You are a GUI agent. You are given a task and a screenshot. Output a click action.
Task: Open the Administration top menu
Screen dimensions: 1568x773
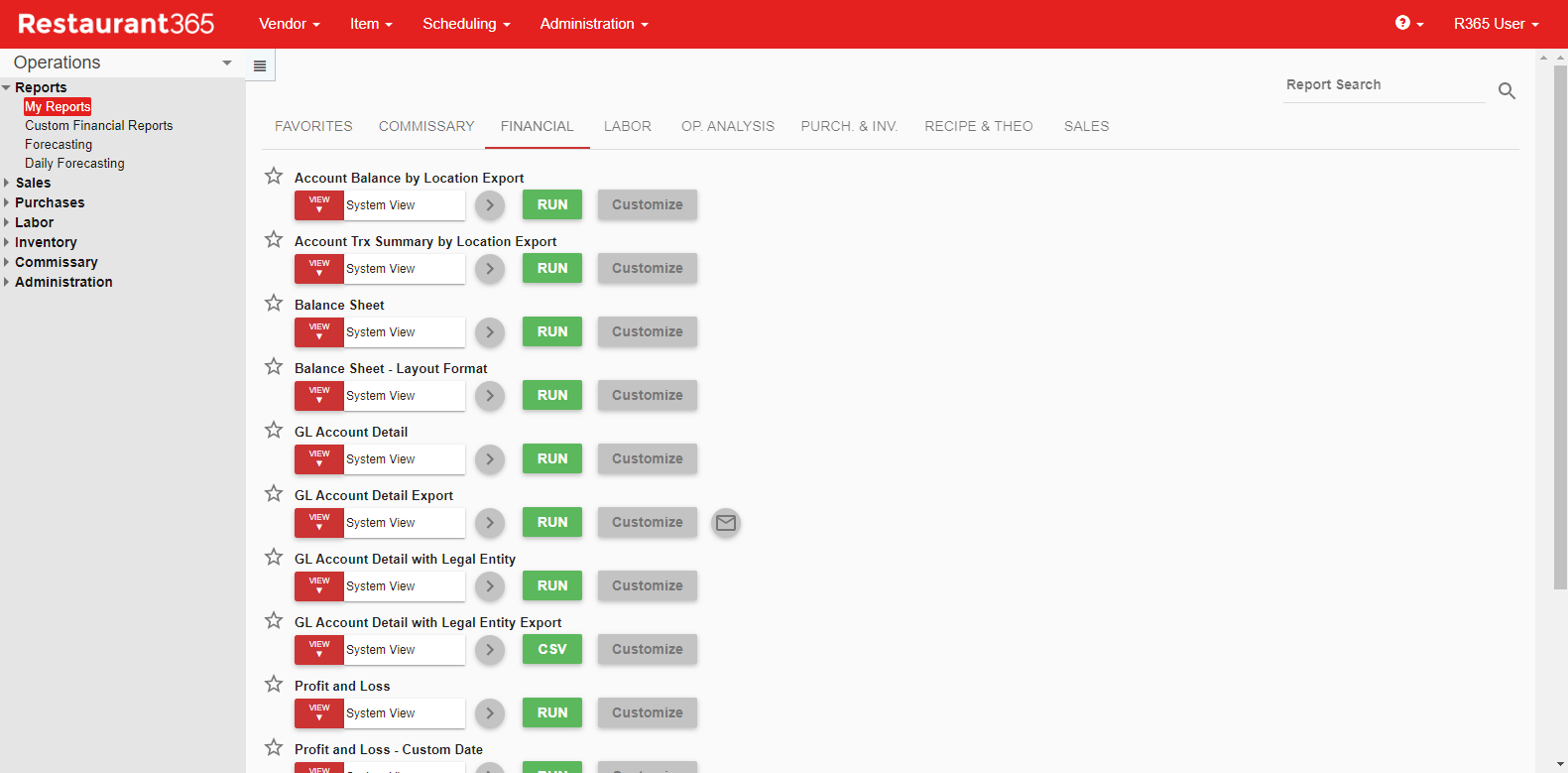(x=593, y=24)
